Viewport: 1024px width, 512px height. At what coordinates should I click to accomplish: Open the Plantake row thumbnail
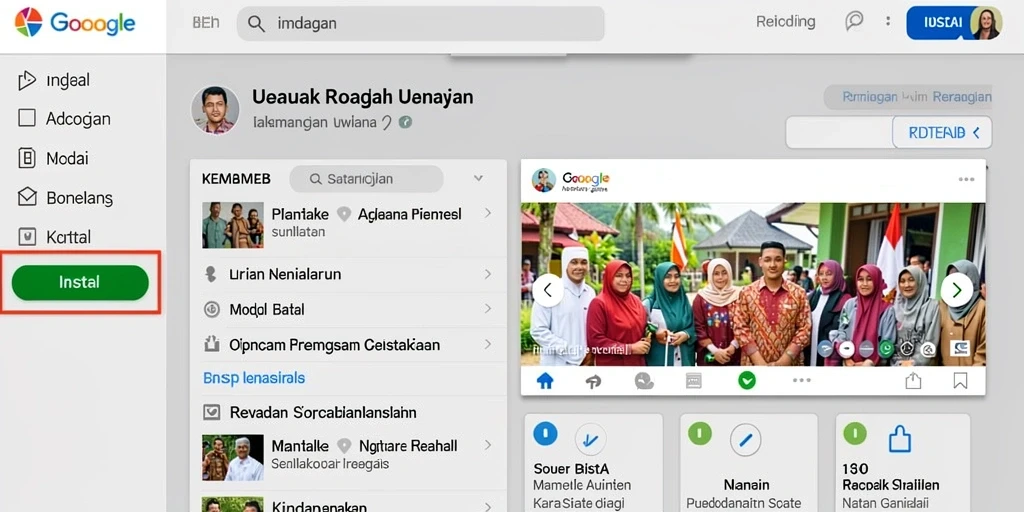(x=233, y=225)
